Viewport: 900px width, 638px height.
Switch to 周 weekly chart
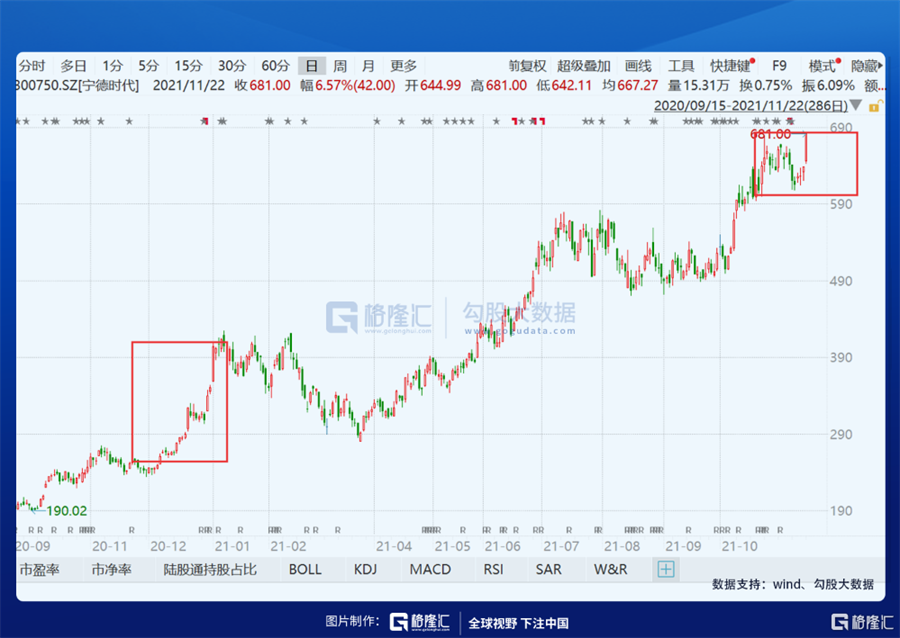(340, 66)
